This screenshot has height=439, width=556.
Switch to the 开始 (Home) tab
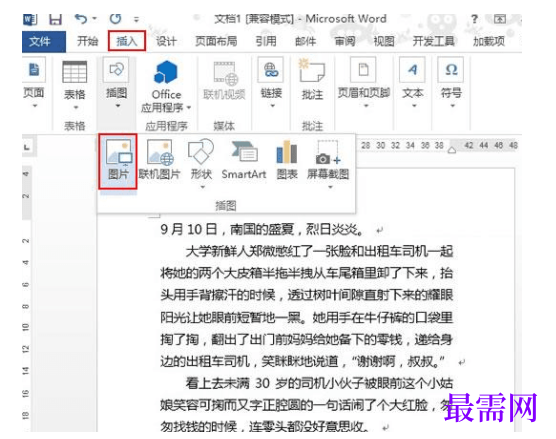point(88,41)
